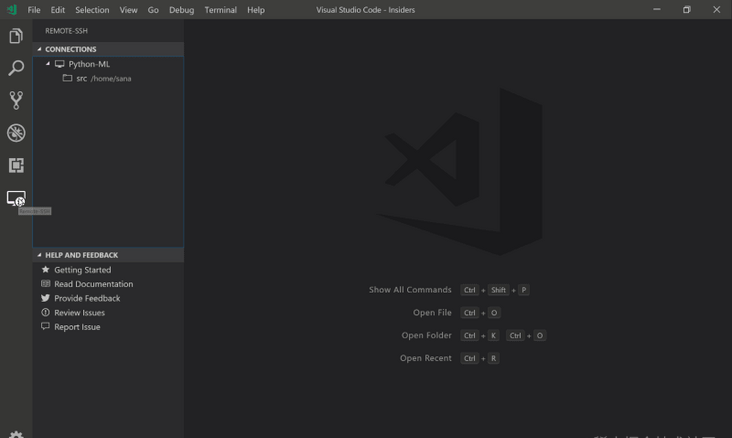Image resolution: width=732 pixels, height=438 pixels.
Task: Open the Debug view icon
Action: coord(16,133)
